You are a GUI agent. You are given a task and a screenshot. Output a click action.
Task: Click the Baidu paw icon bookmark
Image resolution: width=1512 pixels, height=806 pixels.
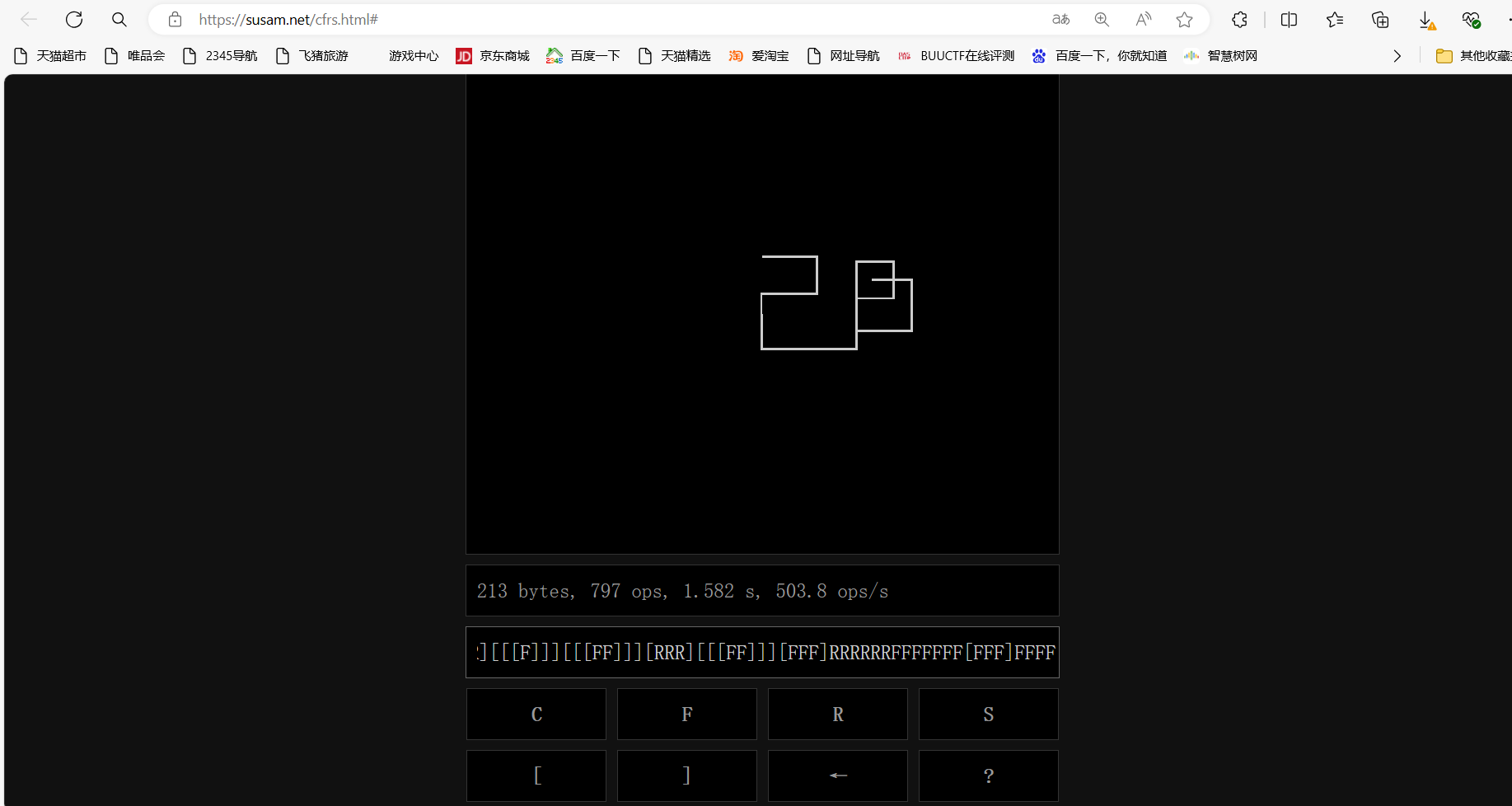coord(1039,56)
